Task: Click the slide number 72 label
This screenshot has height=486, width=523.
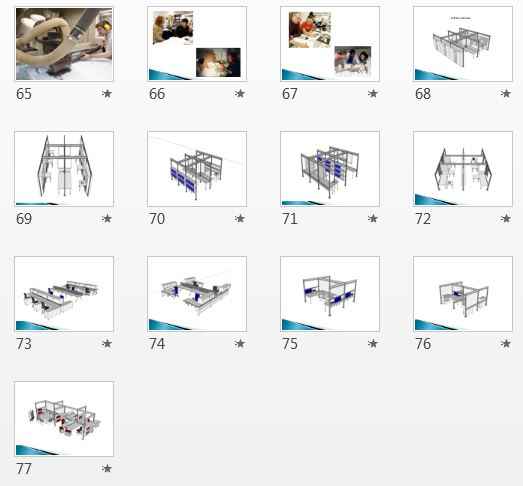Action: point(423,219)
